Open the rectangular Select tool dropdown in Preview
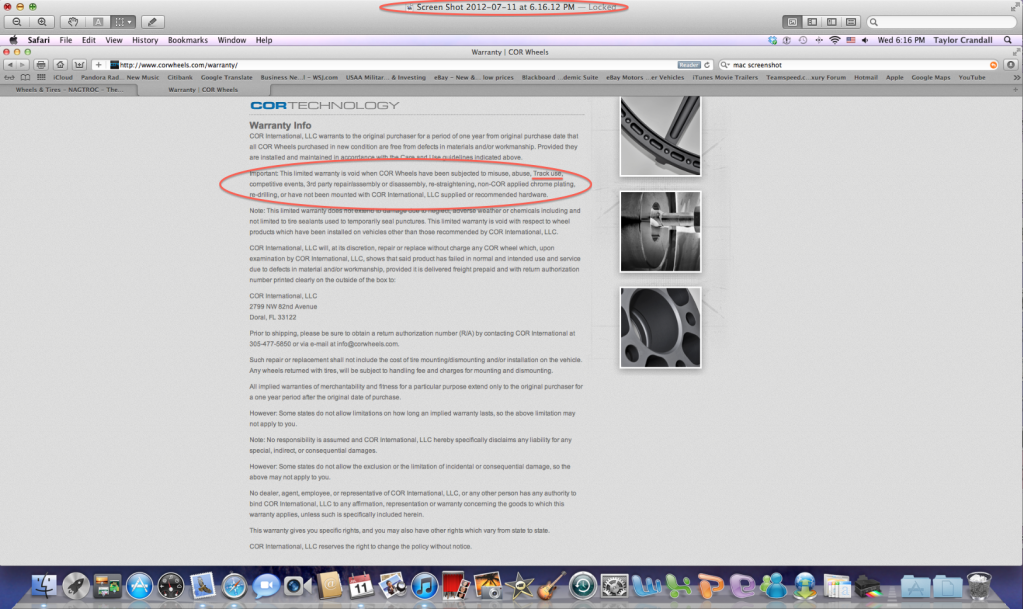The width and height of the screenshot is (1023, 609). tap(123, 22)
